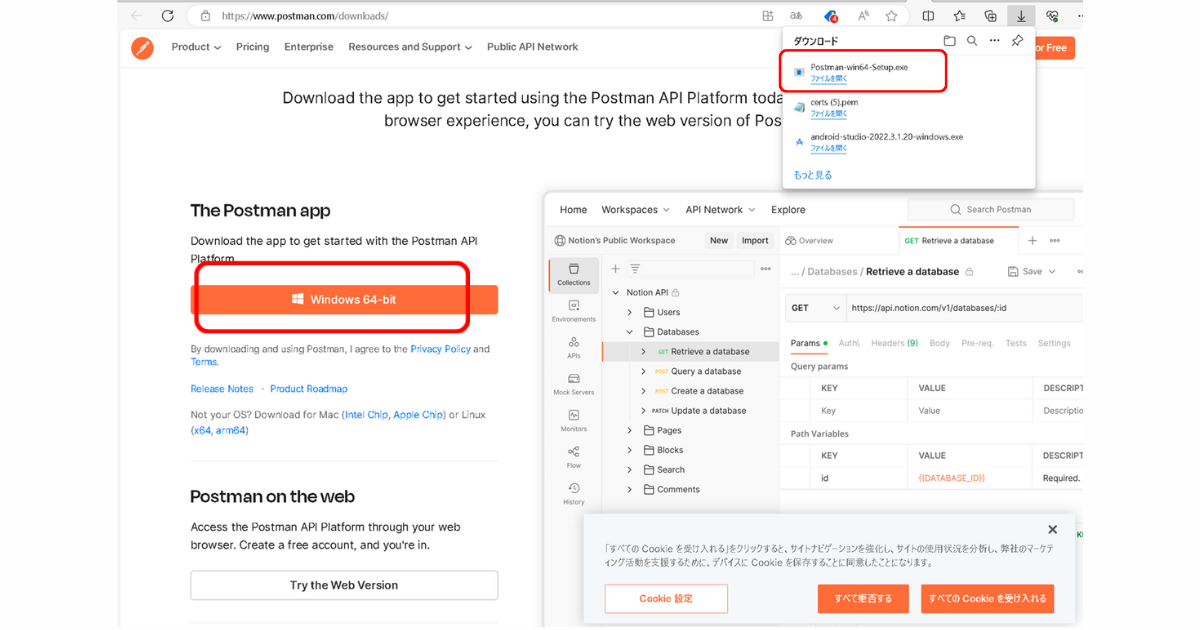Go to Public API Network
This screenshot has height=630, width=1200.
532,47
